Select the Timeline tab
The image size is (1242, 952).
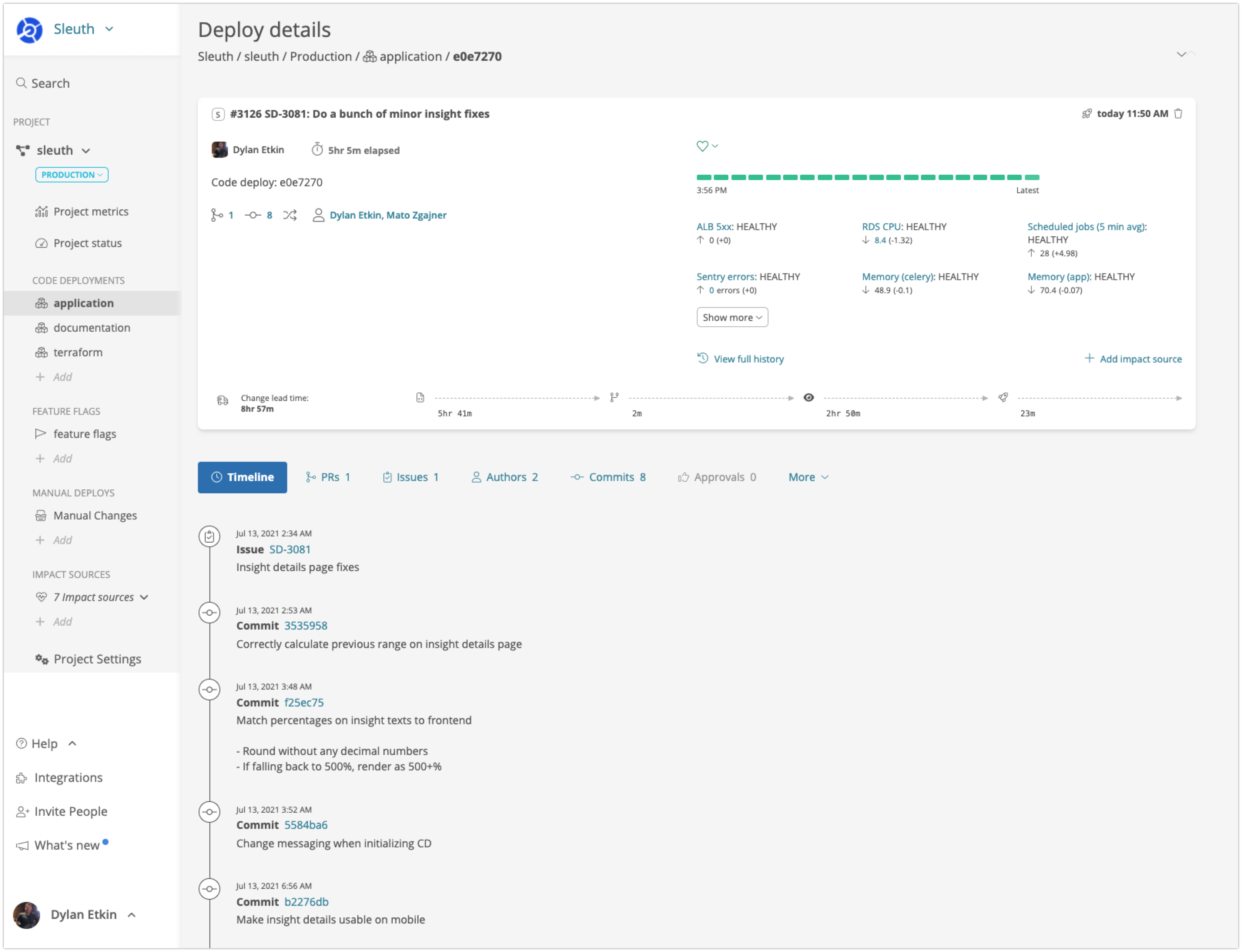(242, 477)
